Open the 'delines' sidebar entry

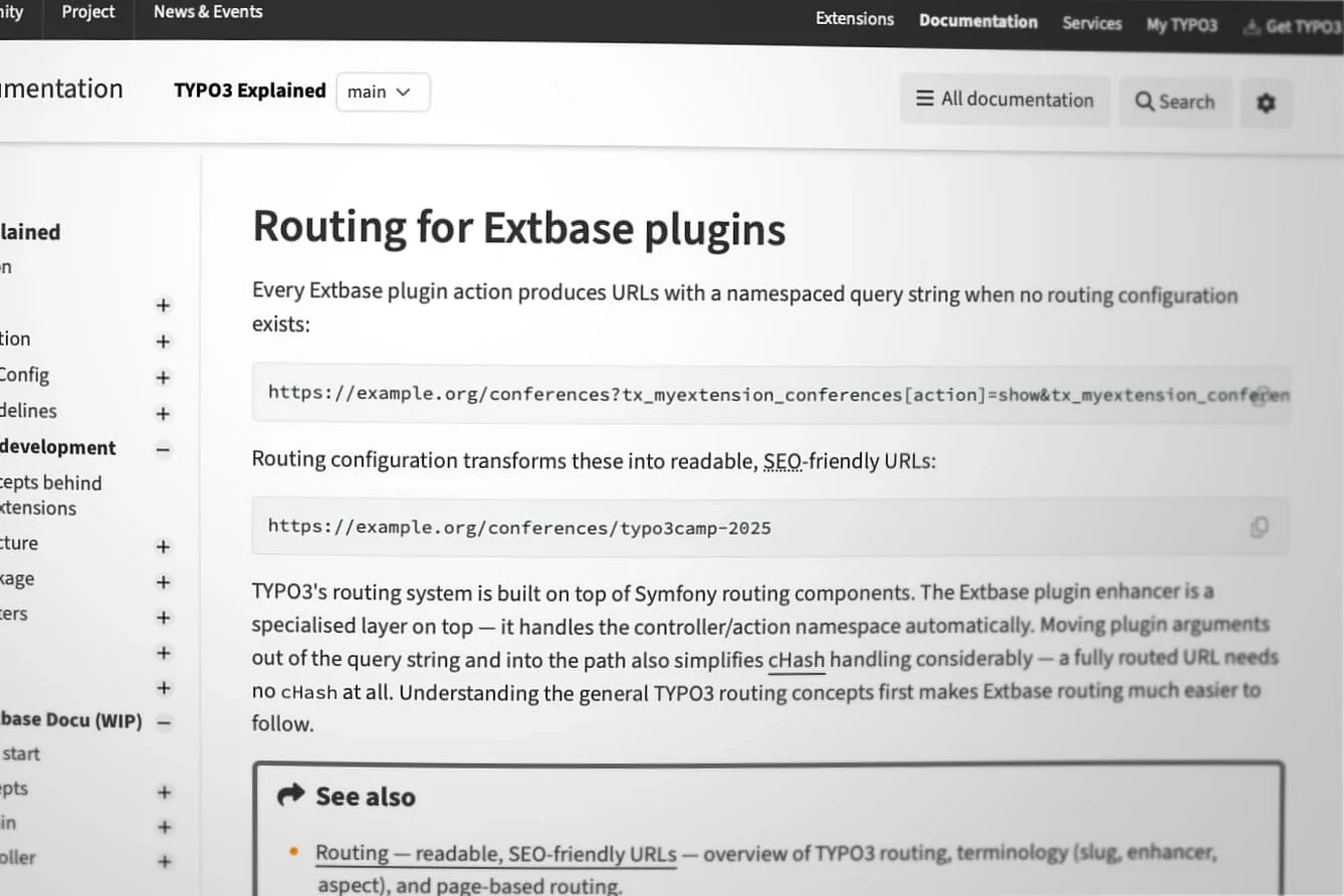(29, 411)
